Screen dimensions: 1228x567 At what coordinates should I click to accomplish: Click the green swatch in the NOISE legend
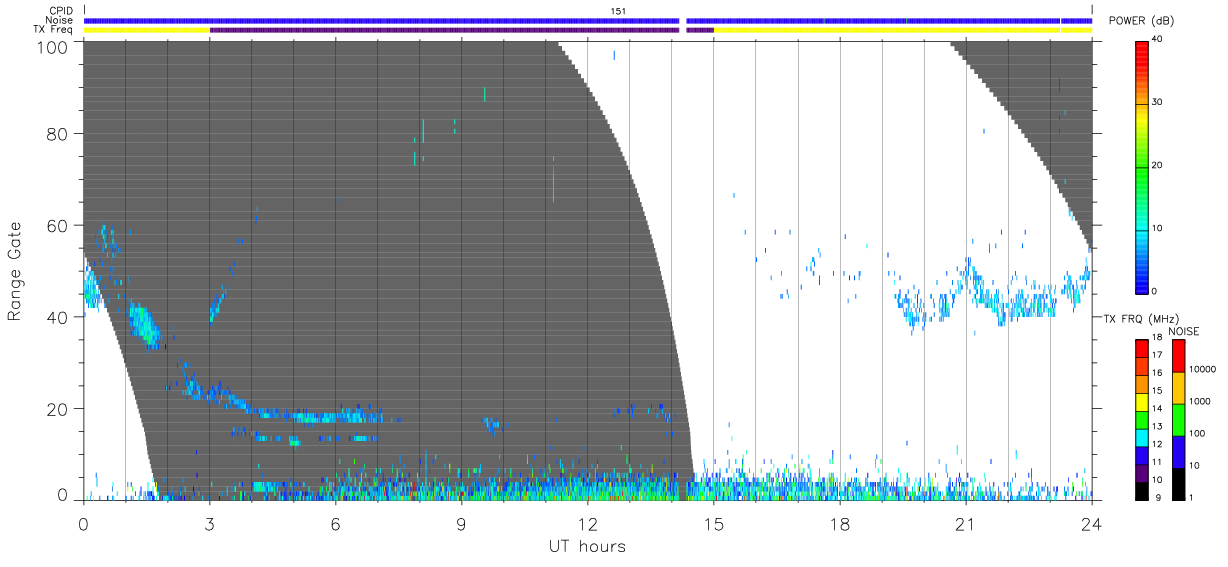coord(1177,419)
